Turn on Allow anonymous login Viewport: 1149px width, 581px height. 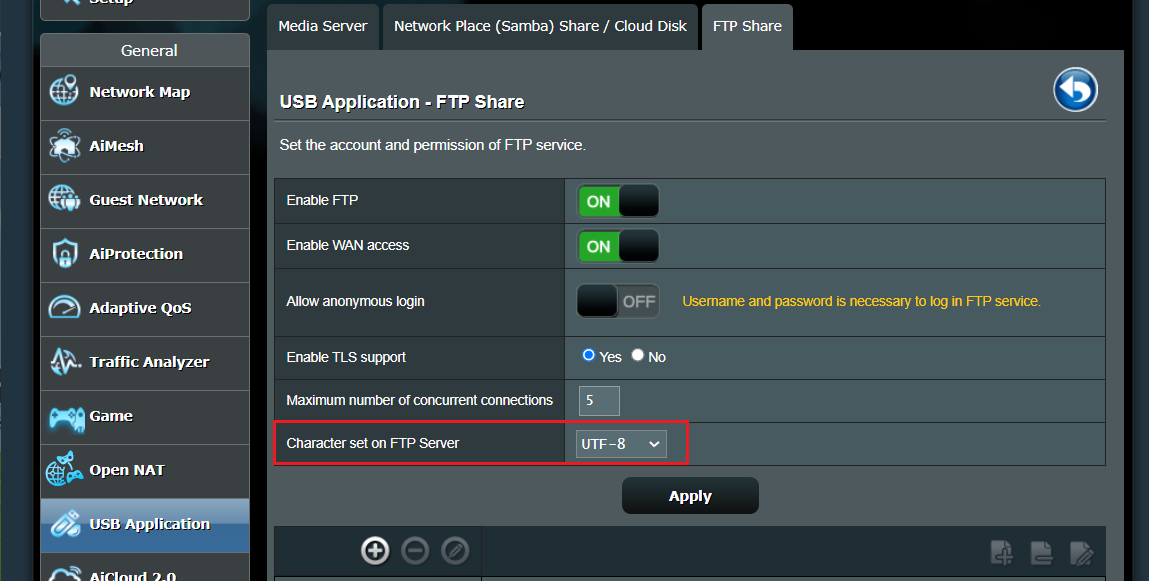(618, 301)
